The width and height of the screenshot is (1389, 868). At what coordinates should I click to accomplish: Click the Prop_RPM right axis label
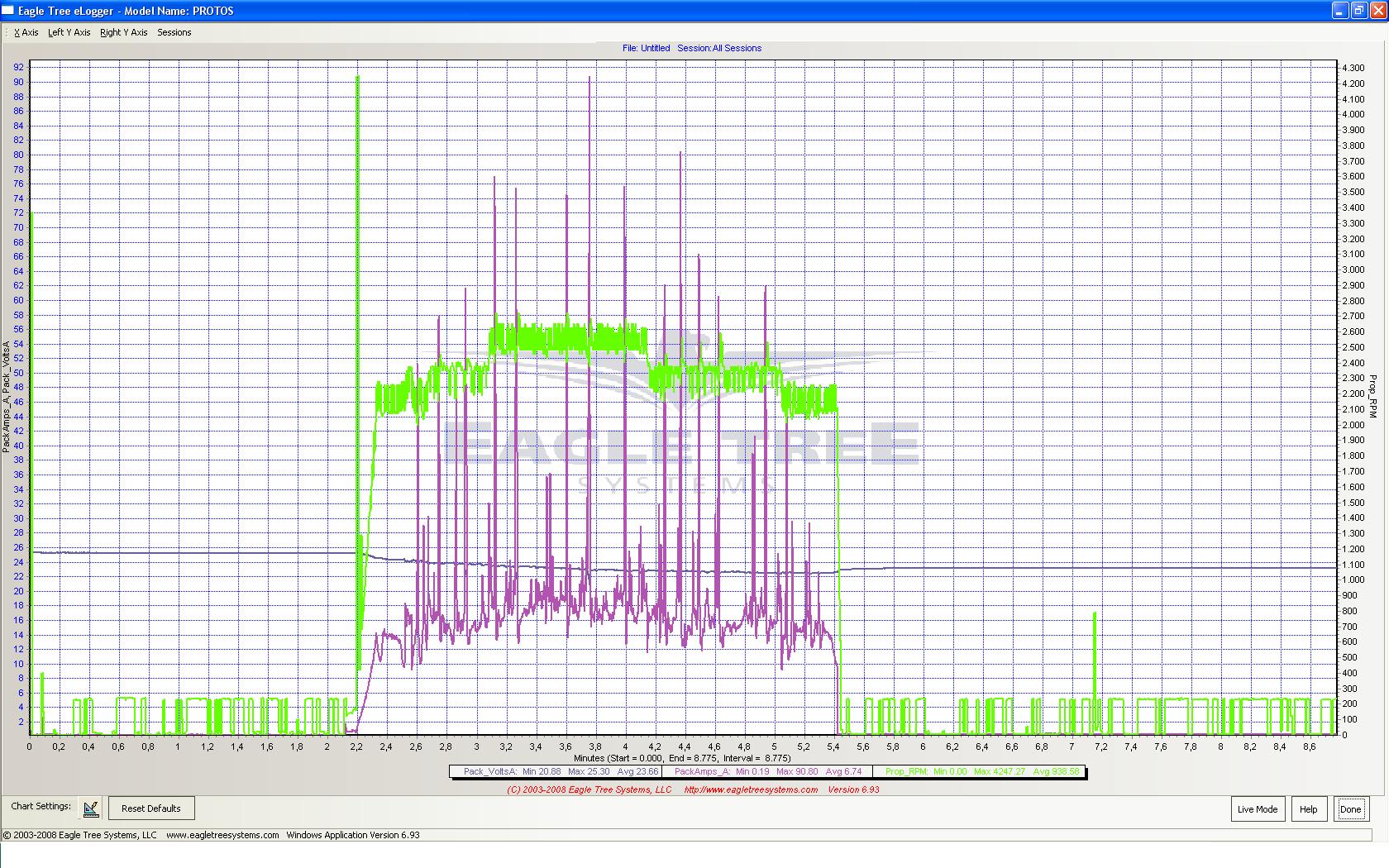click(1373, 397)
